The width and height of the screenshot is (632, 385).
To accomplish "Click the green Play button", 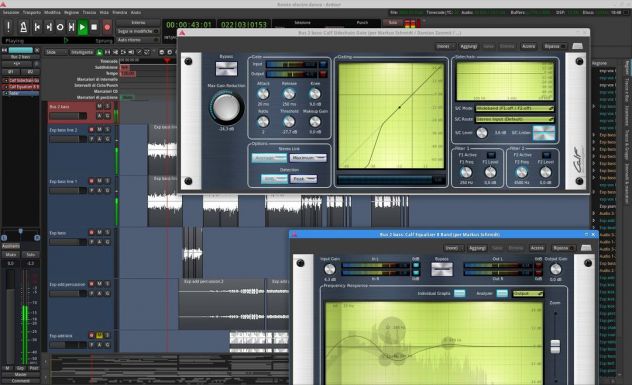I will [83, 27].
